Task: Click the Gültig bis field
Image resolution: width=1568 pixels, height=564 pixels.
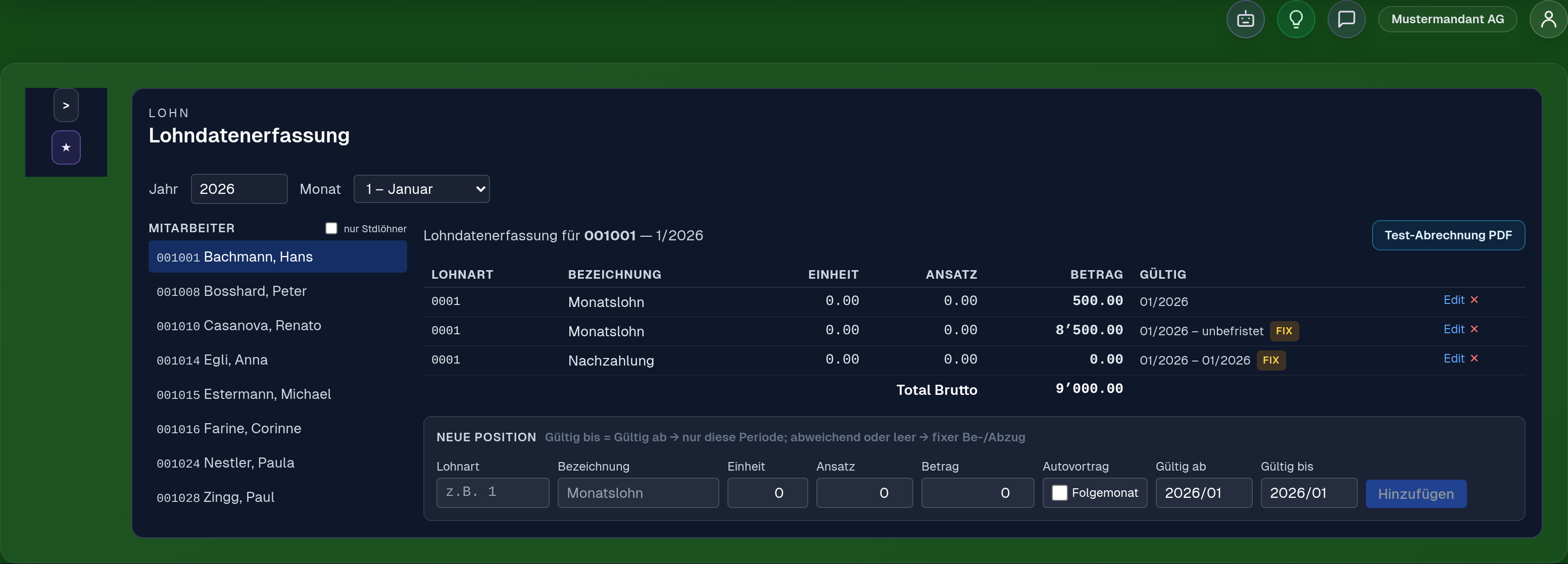Action: pos(1309,493)
